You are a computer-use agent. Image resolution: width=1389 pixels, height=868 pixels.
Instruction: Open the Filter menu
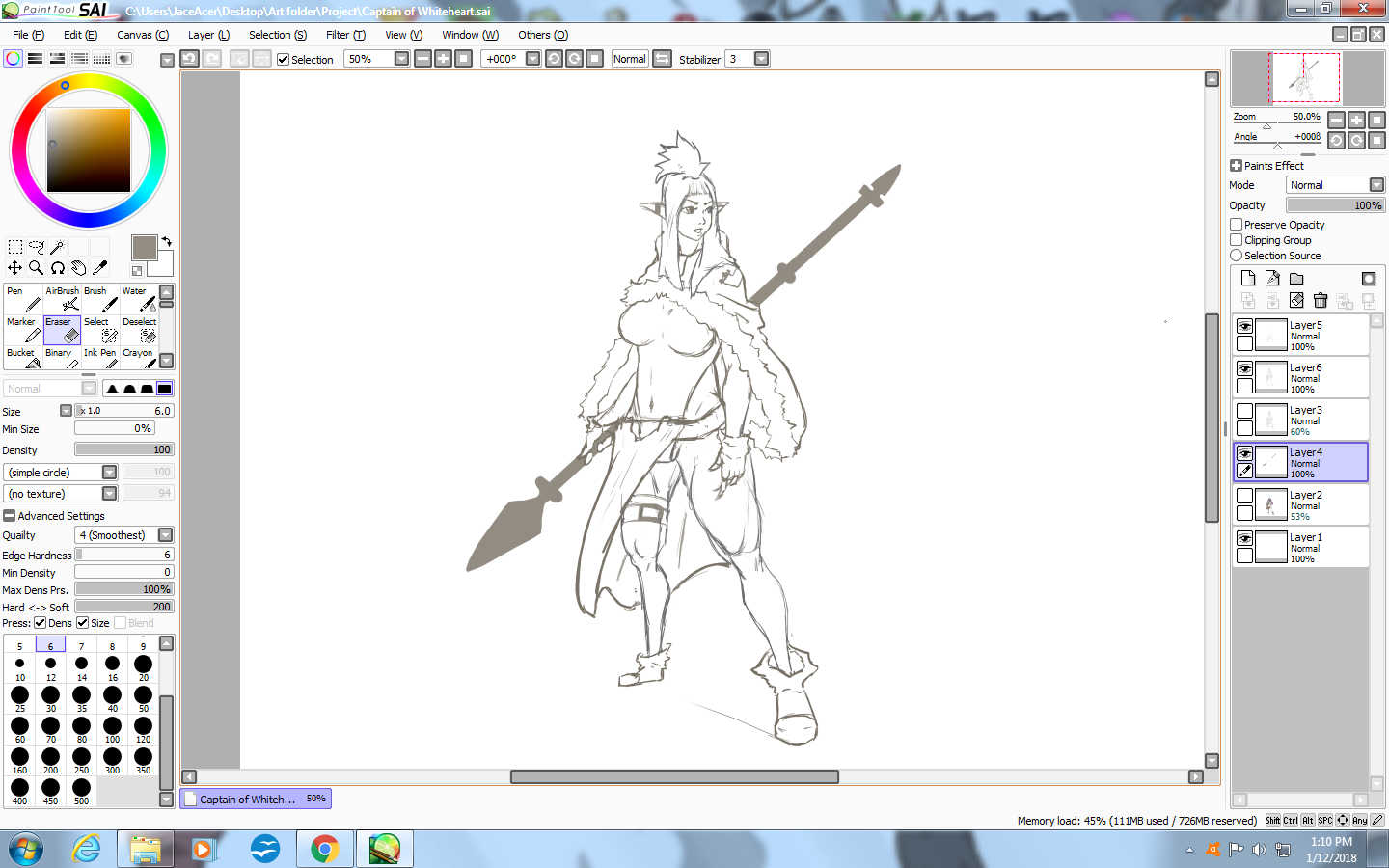pyautogui.click(x=345, y=35)
